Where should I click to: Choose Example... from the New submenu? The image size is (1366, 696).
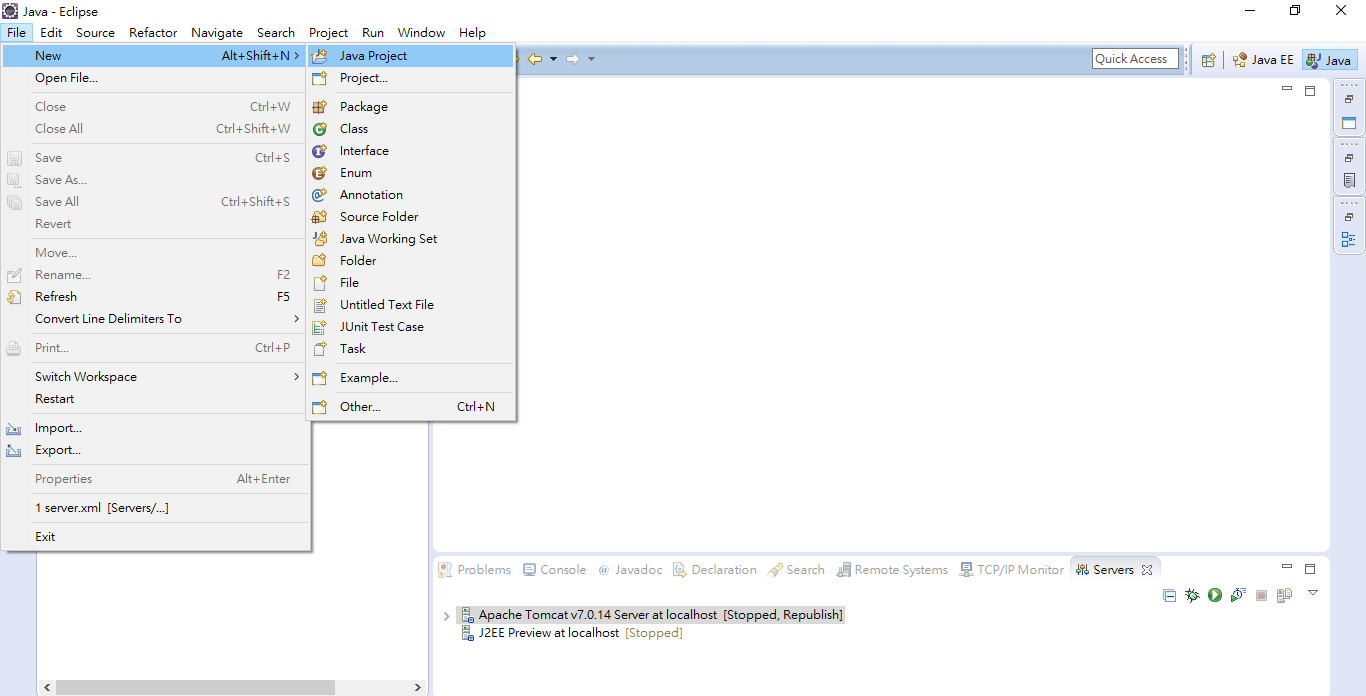(410, 378)
